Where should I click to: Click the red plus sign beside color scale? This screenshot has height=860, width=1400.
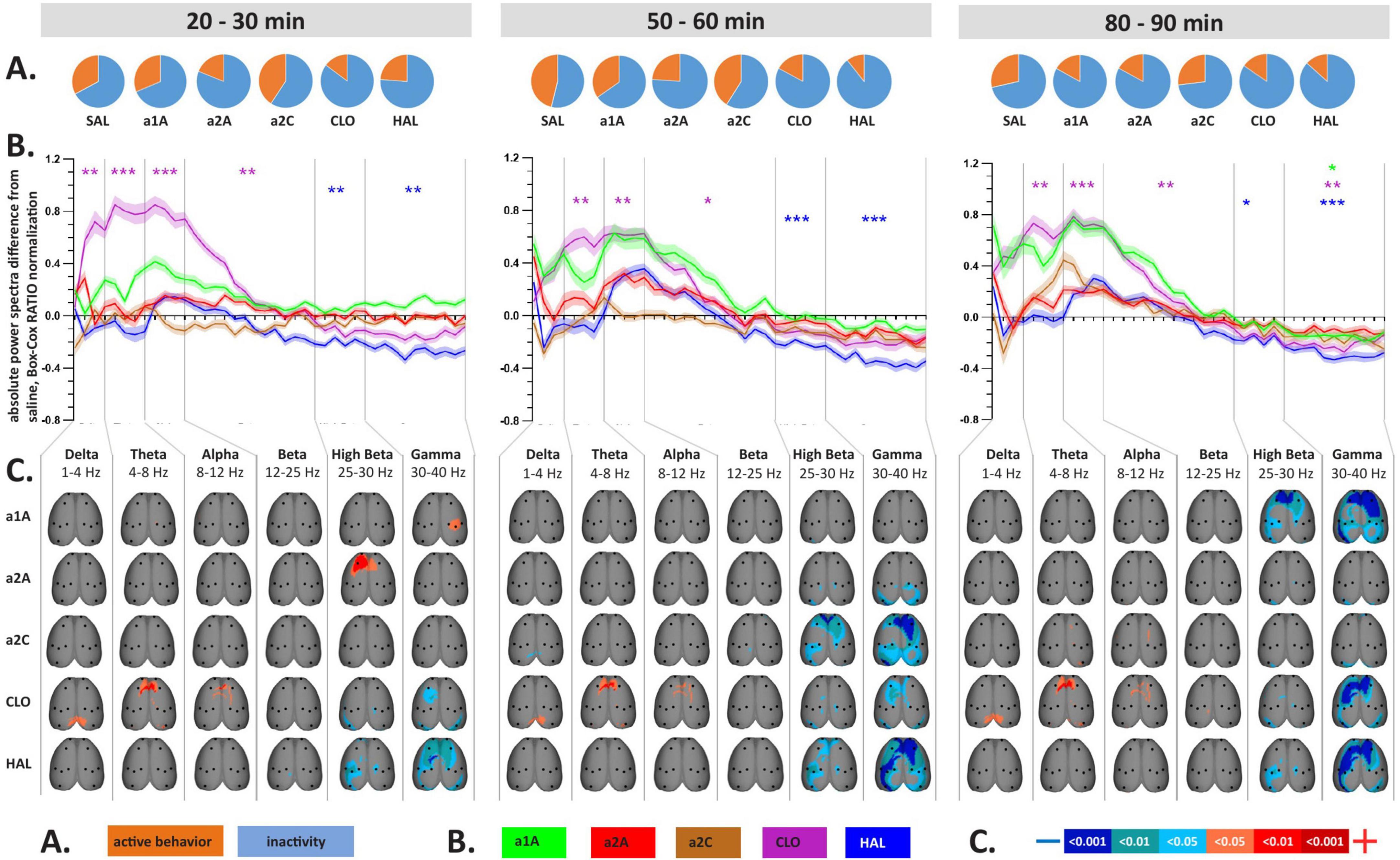1364,841
